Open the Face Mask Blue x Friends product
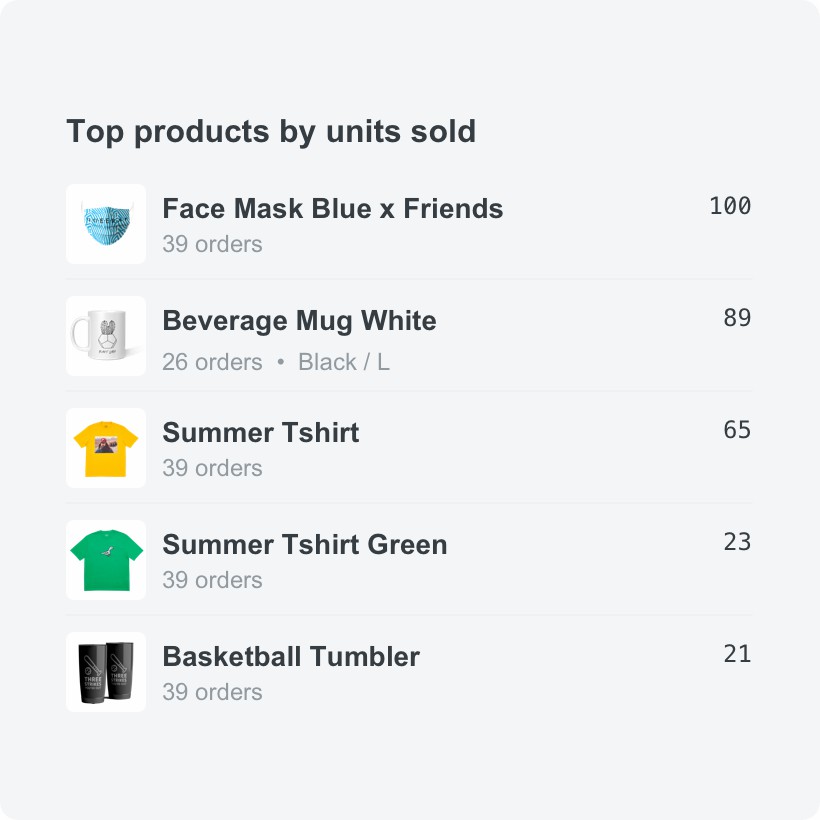 [332, 209]
